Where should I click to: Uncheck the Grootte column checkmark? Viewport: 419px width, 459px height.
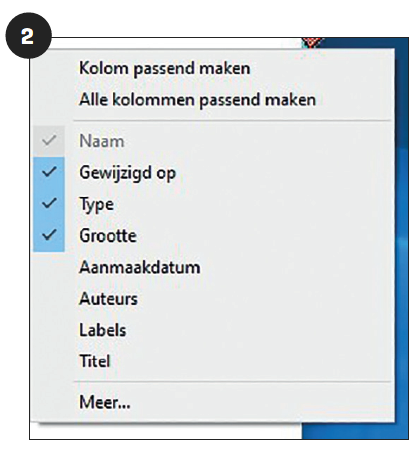click(49, 235)
